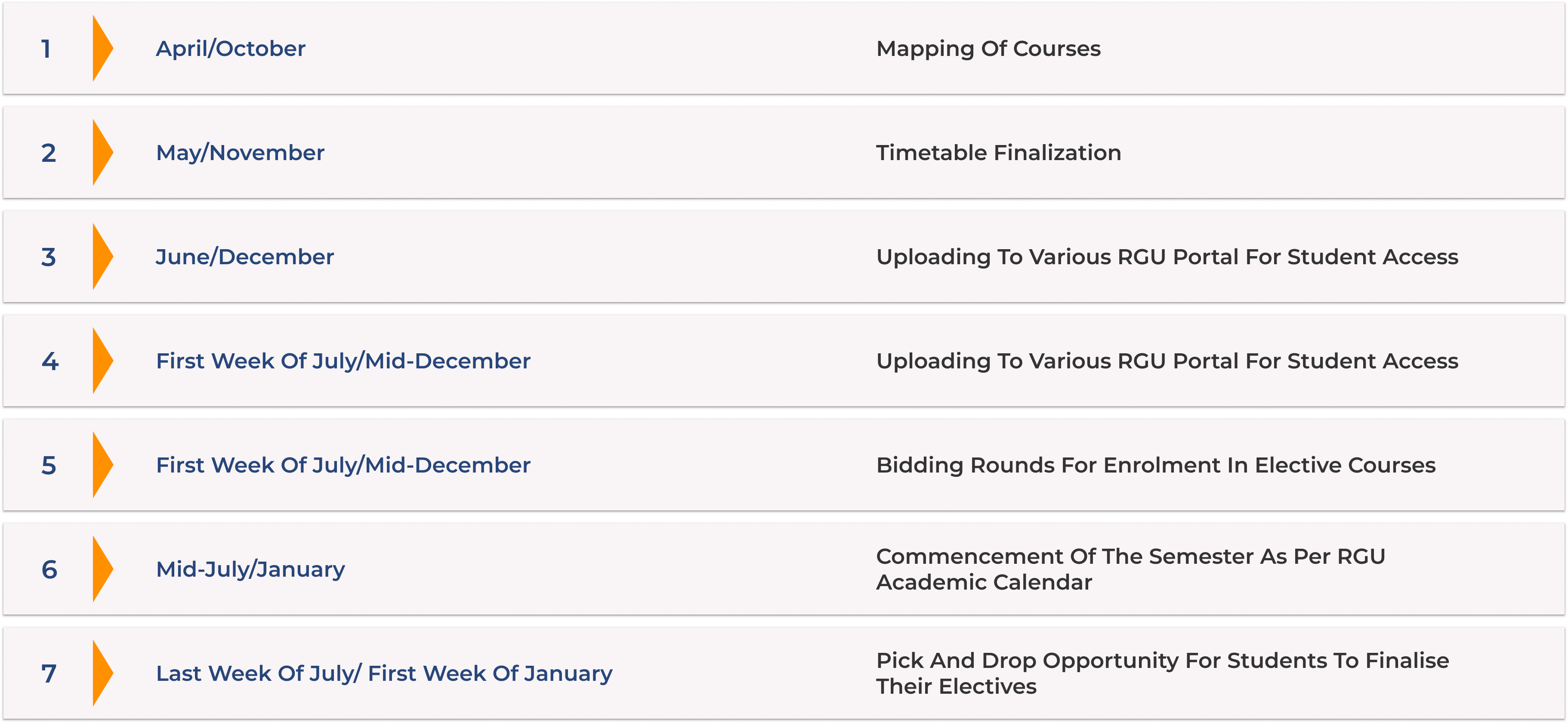Select the Timetable Finalization entry
The height and width of the screenshot is (723, 1568).
tap(998, 153)
